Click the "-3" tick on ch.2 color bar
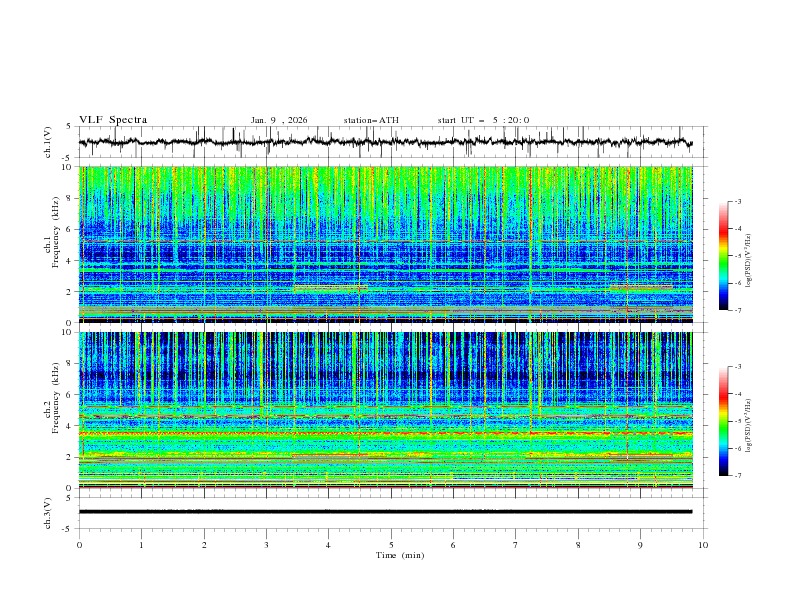792x612 pixels. (738, 367)
